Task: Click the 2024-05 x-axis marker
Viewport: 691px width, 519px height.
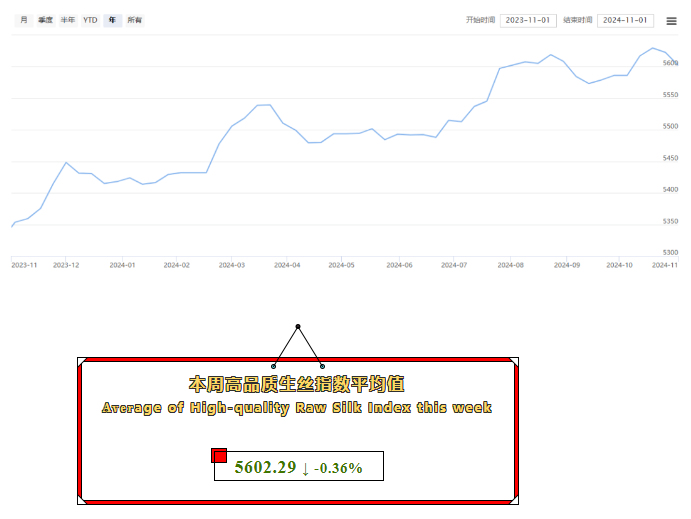Action: 343,265
